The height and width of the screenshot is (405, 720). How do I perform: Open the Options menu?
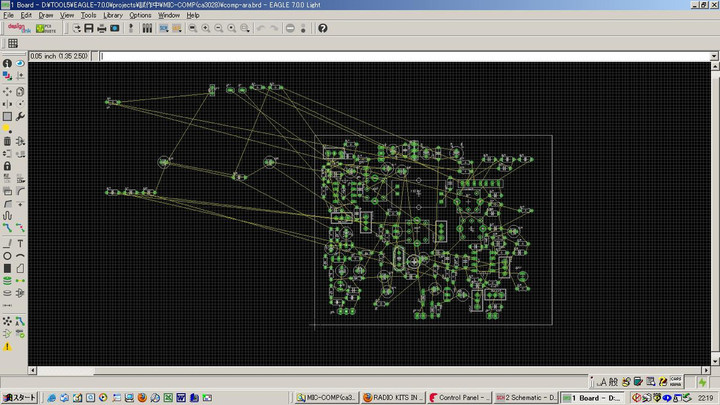140,16
